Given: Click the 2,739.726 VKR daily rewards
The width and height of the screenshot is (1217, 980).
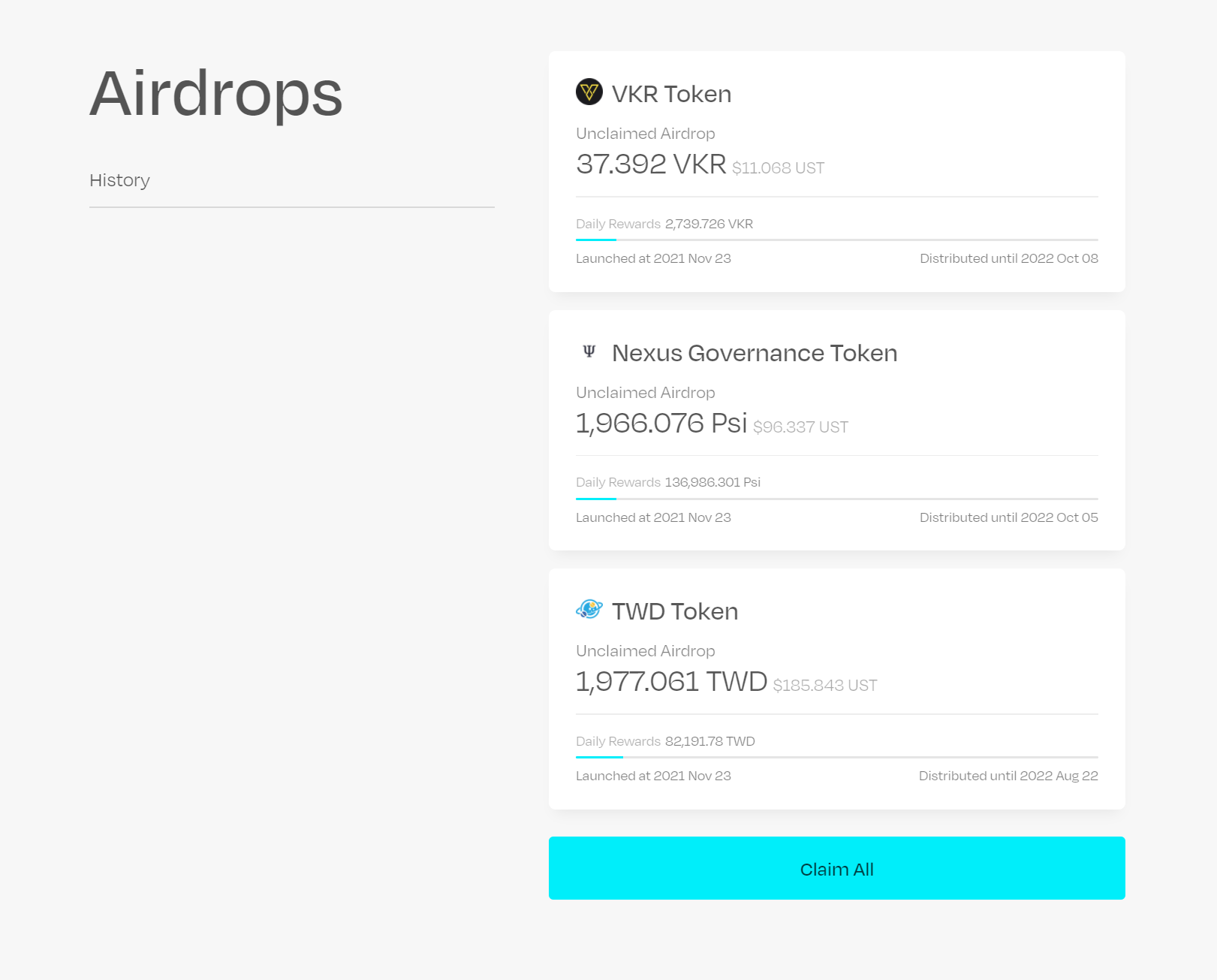Looking at the screenshot, I should coord(709,224).
